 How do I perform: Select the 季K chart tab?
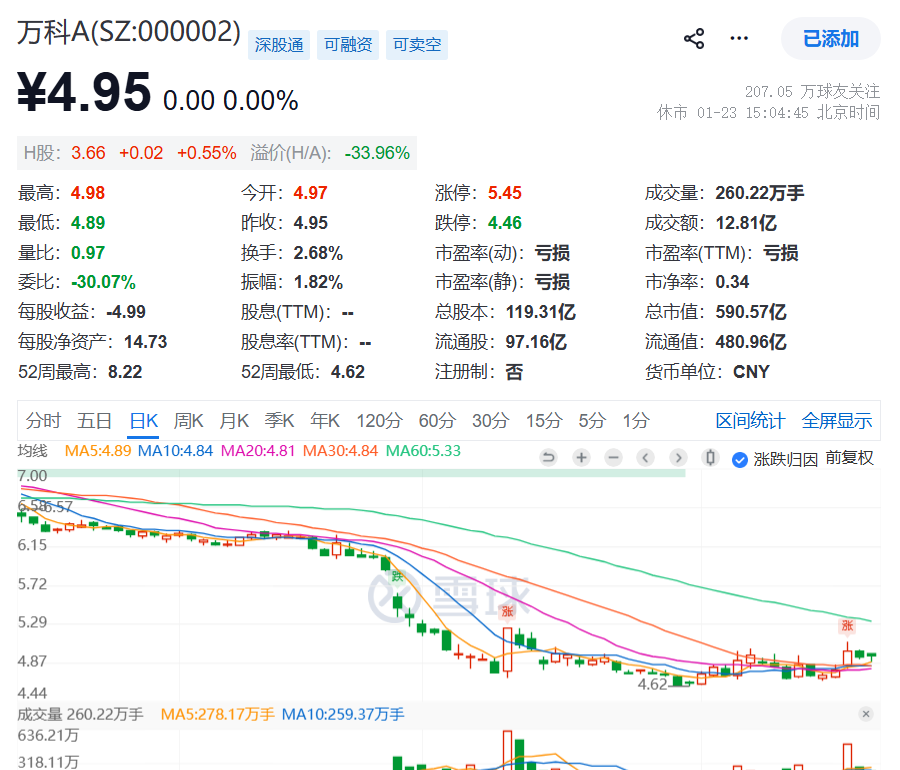[279, 421]
